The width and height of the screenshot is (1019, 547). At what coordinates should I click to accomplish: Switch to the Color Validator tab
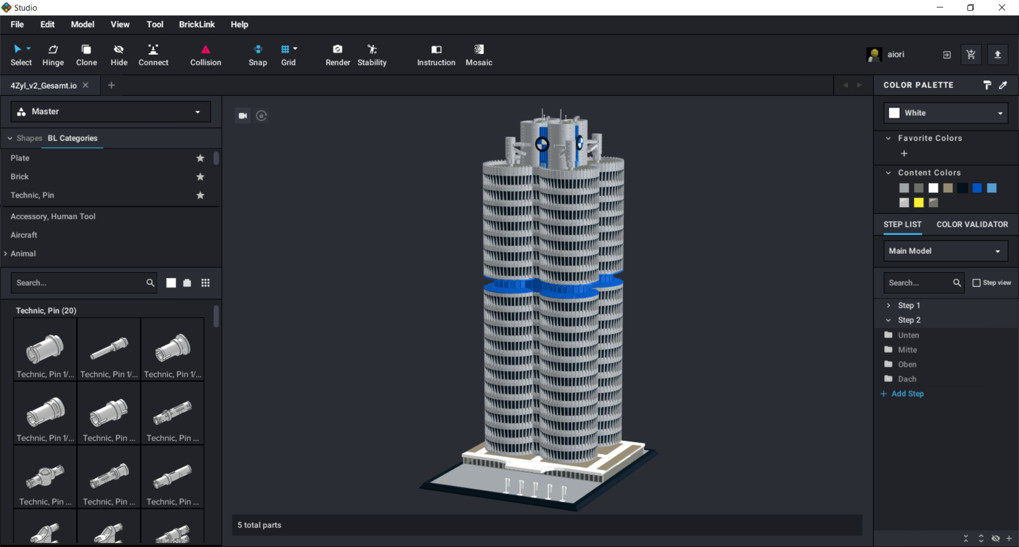pos(971,225)
